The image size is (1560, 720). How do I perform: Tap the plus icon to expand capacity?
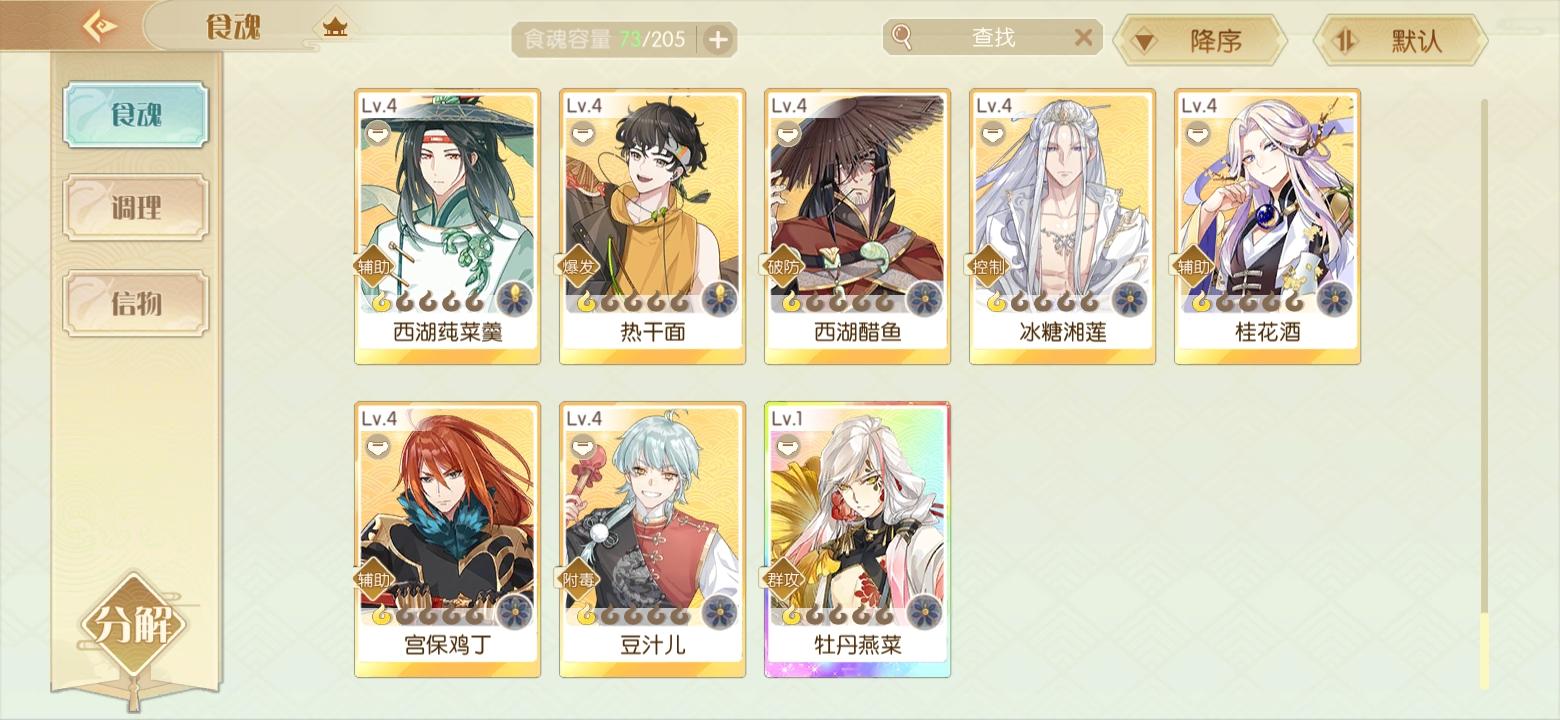718,40
